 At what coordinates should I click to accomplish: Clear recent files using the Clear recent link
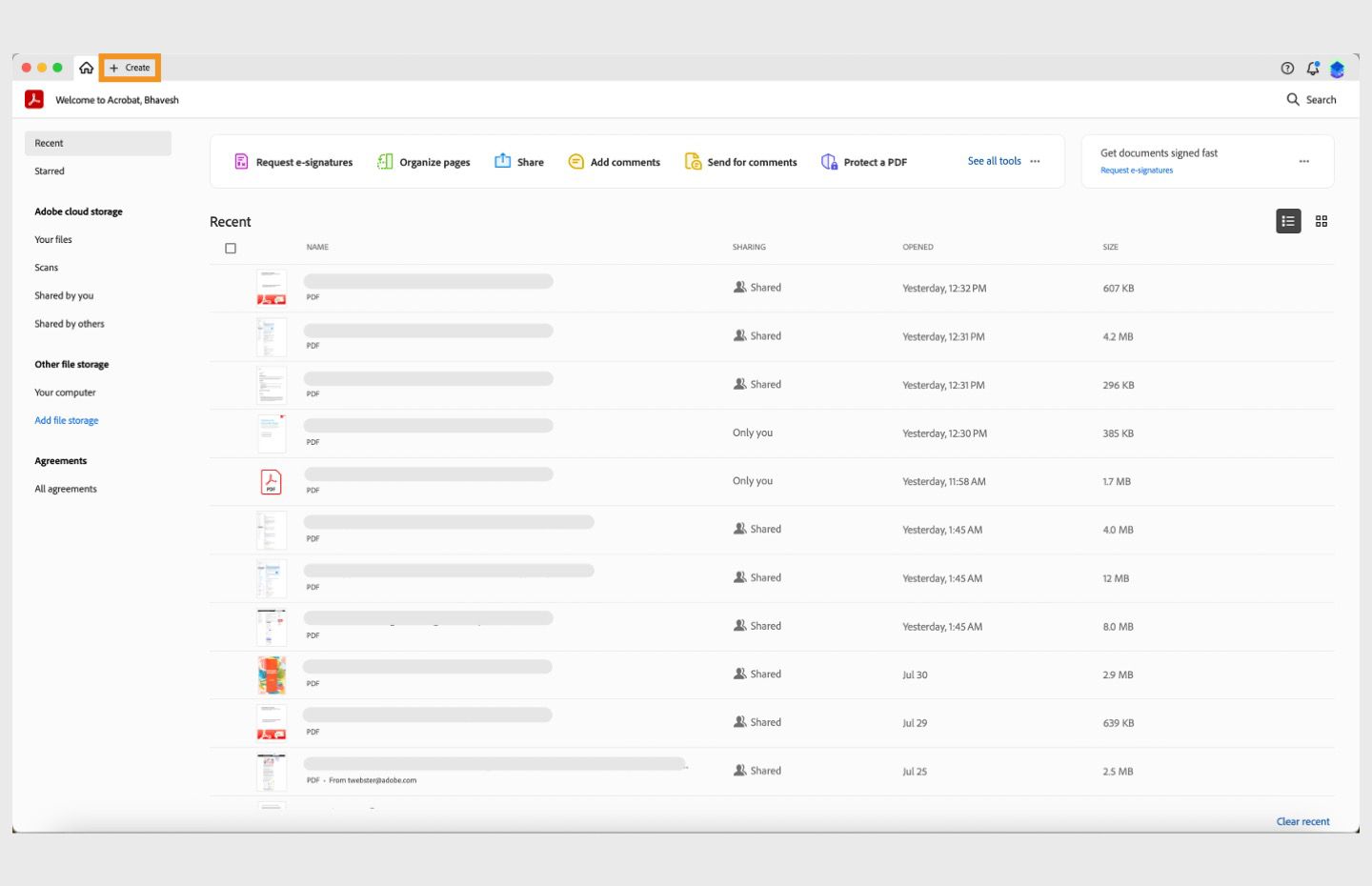point(1302,821)
